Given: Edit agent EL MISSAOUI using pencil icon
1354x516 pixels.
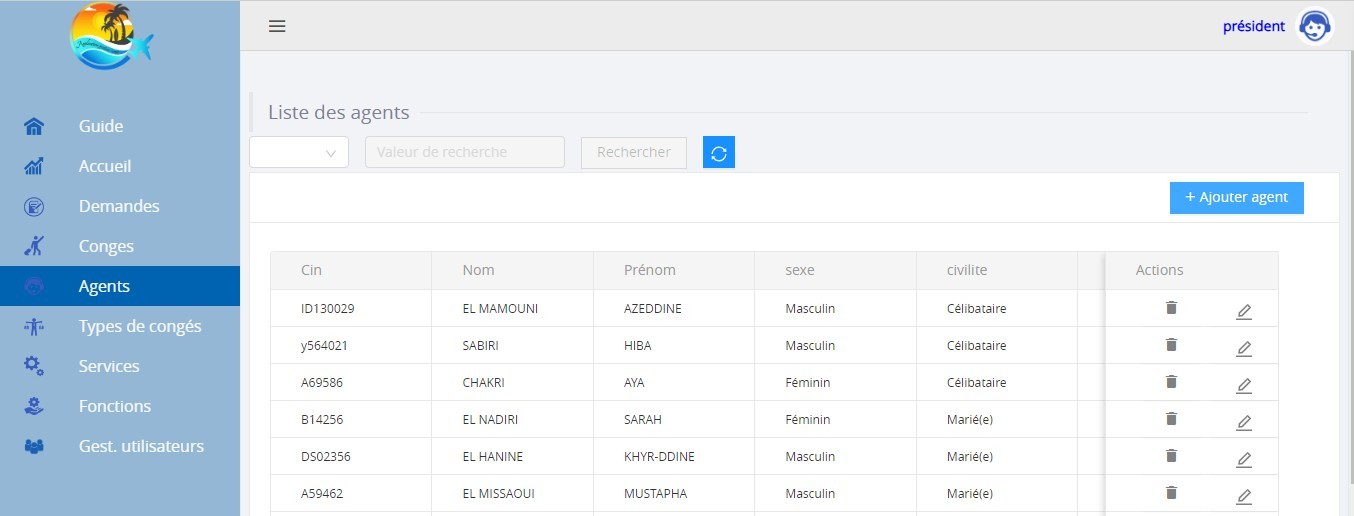Looking at the screenshot, I should [1243, 497].
